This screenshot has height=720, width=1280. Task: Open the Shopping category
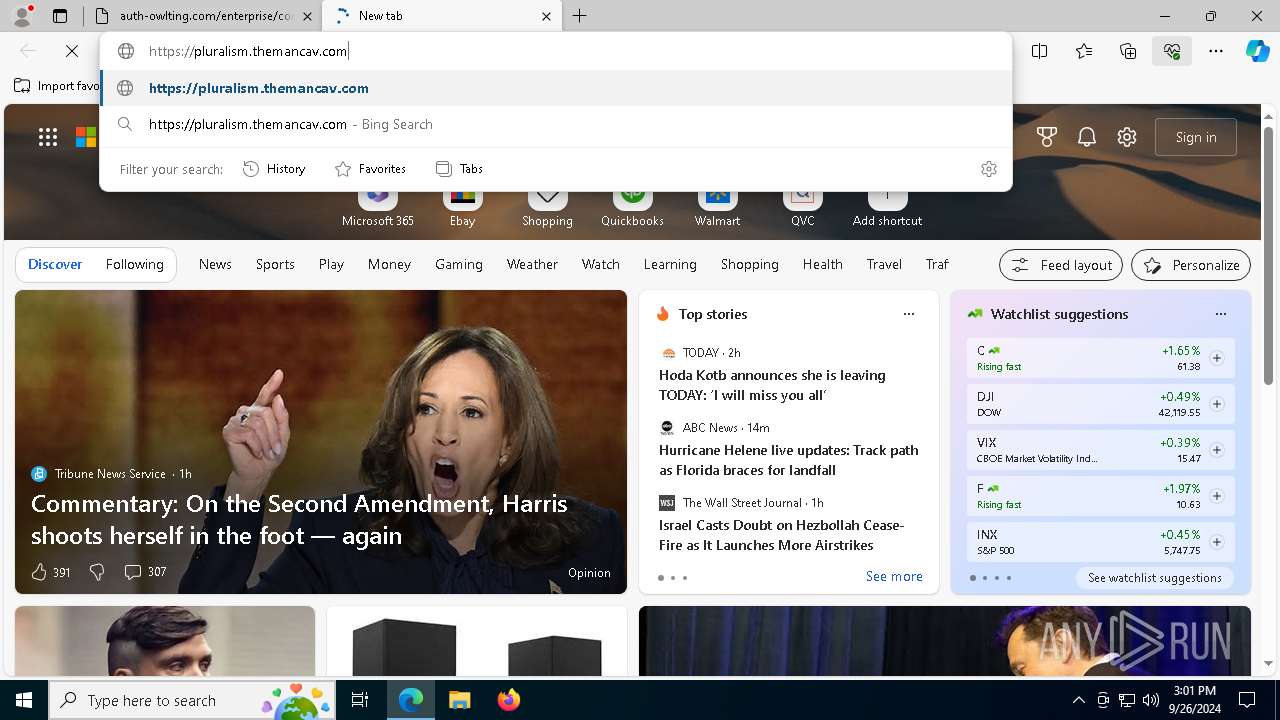[749, 264]
